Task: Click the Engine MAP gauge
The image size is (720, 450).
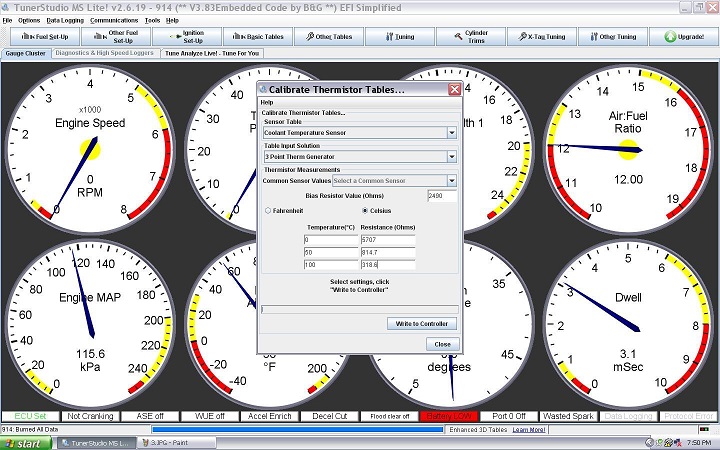Action: click(x=90, y=324)
